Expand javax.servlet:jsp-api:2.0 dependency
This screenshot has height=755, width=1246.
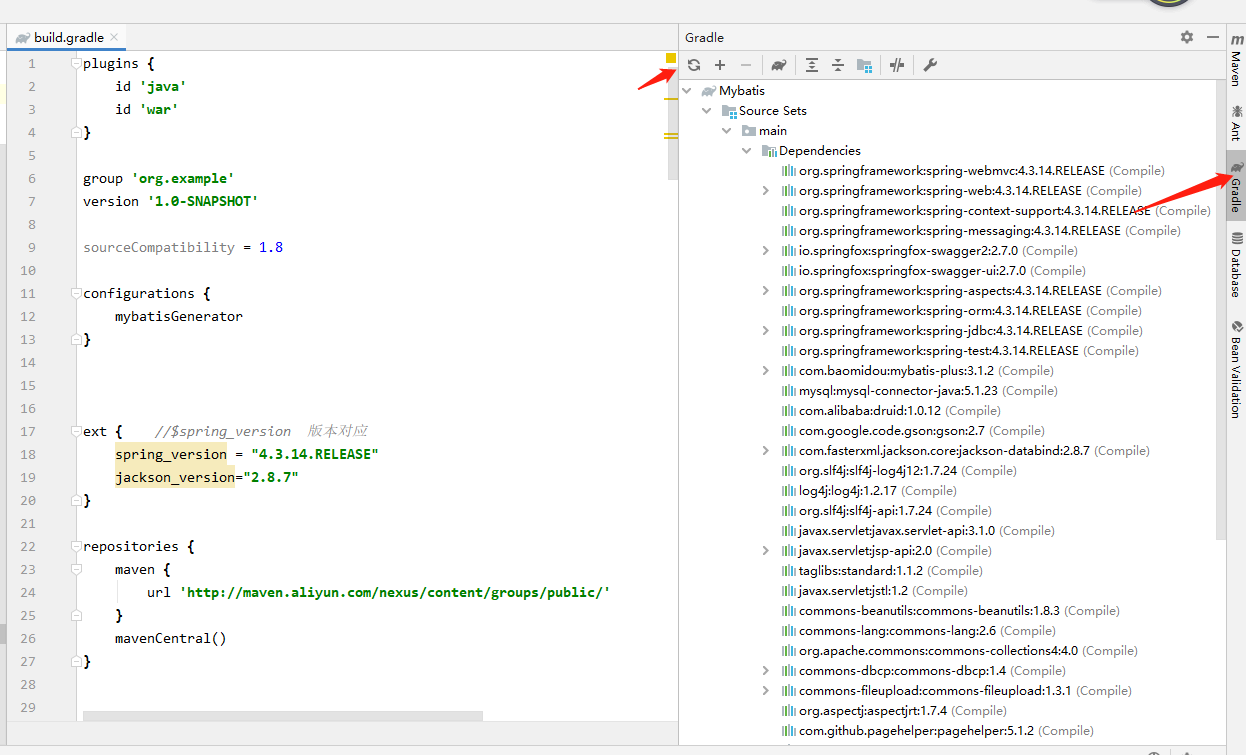click(766, 551)
